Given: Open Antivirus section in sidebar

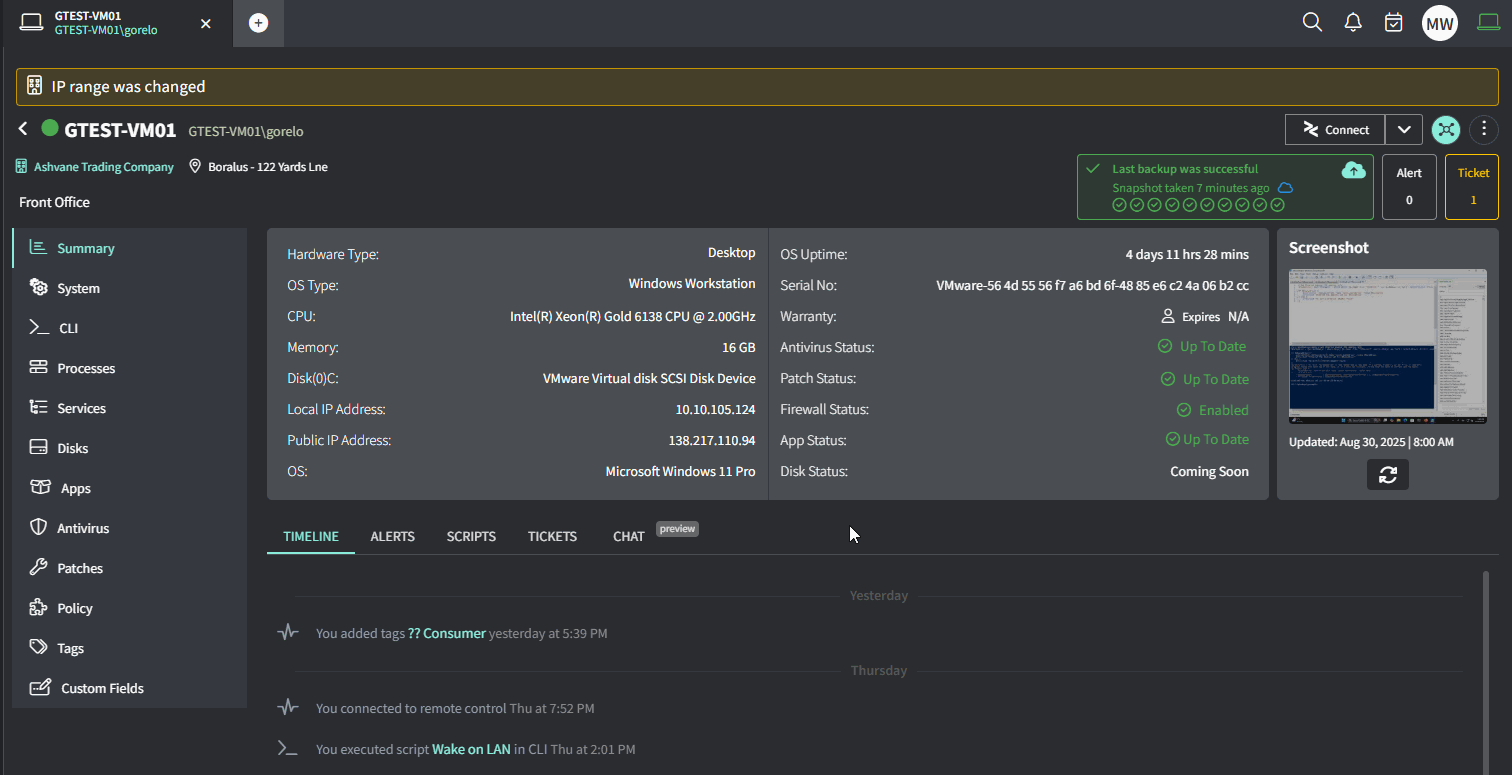Looking at the screenshot, I should coord(83,528).
